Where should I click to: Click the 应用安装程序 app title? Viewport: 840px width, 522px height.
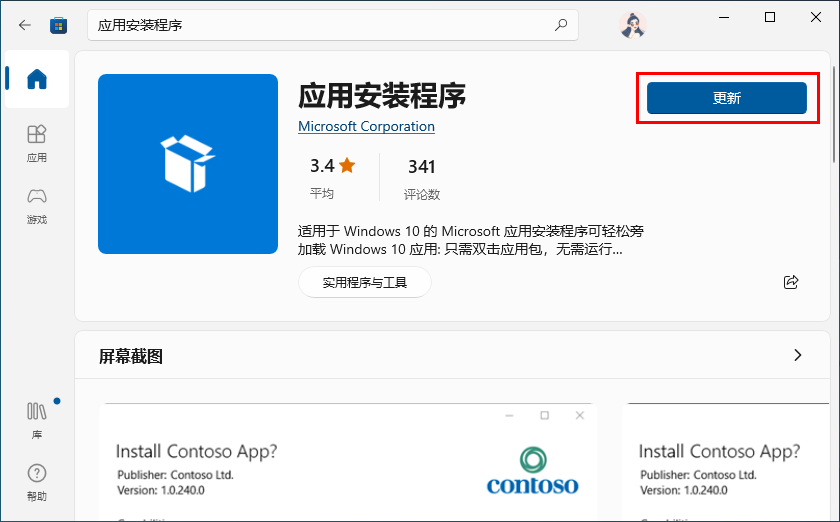(382, 96)
